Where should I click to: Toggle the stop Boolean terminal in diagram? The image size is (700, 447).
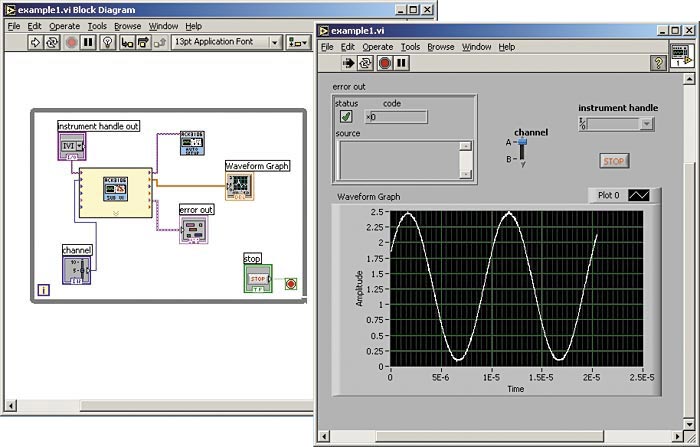[257, 279]
